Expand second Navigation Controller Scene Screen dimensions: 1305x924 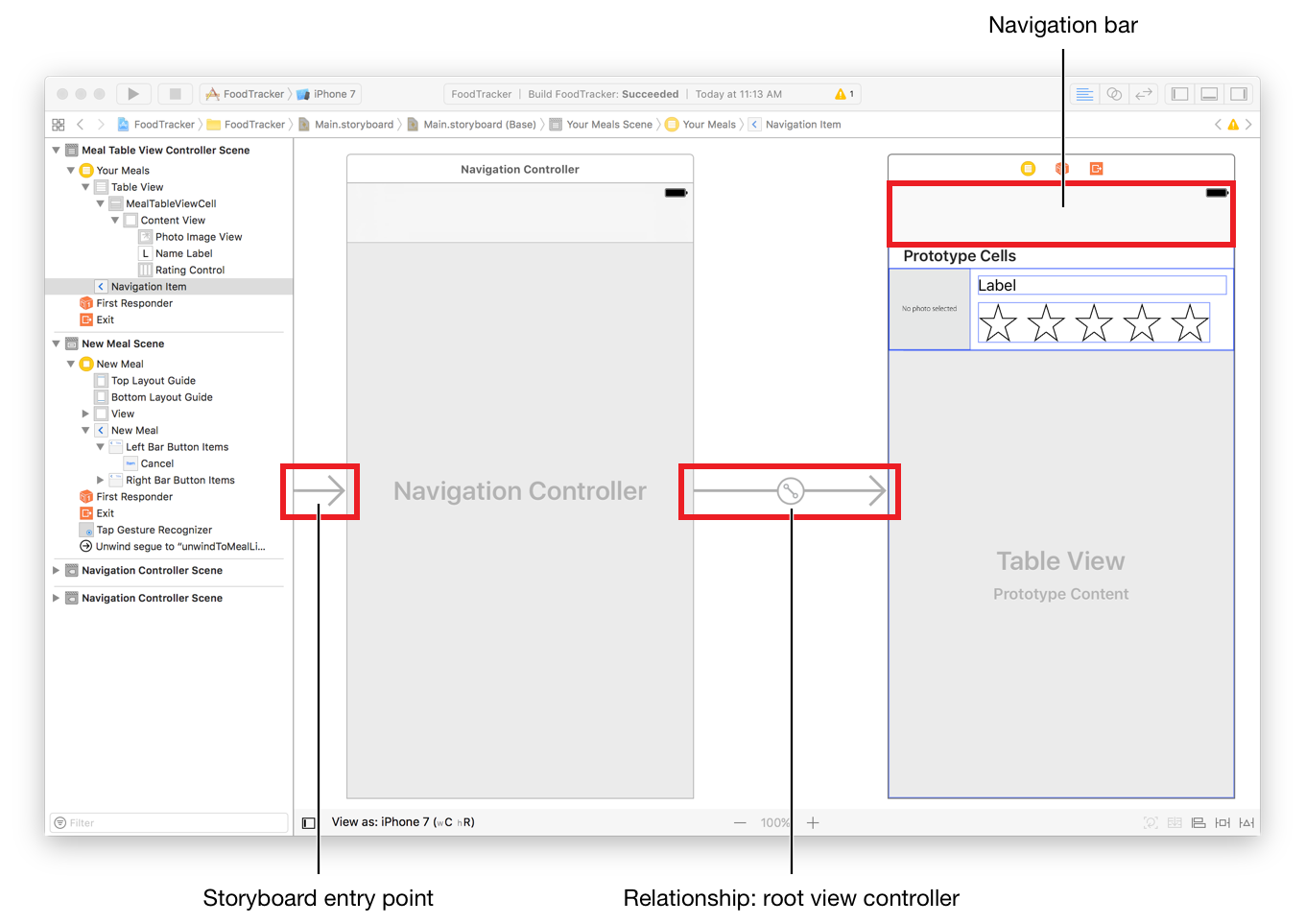click(56, 598)
